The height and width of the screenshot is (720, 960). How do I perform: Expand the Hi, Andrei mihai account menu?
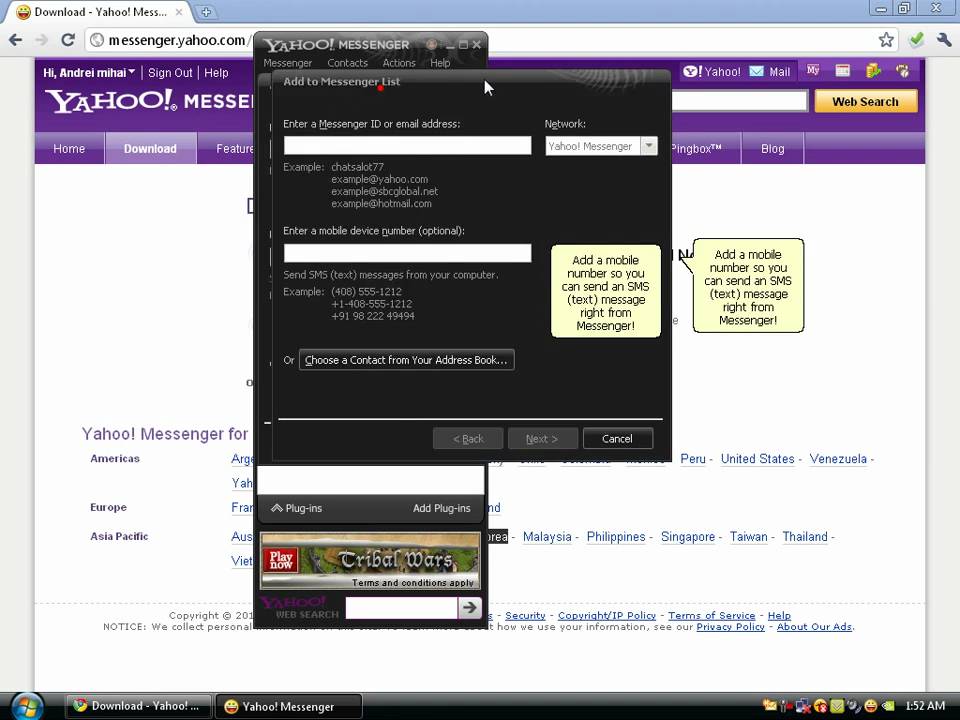pos(89,72)
